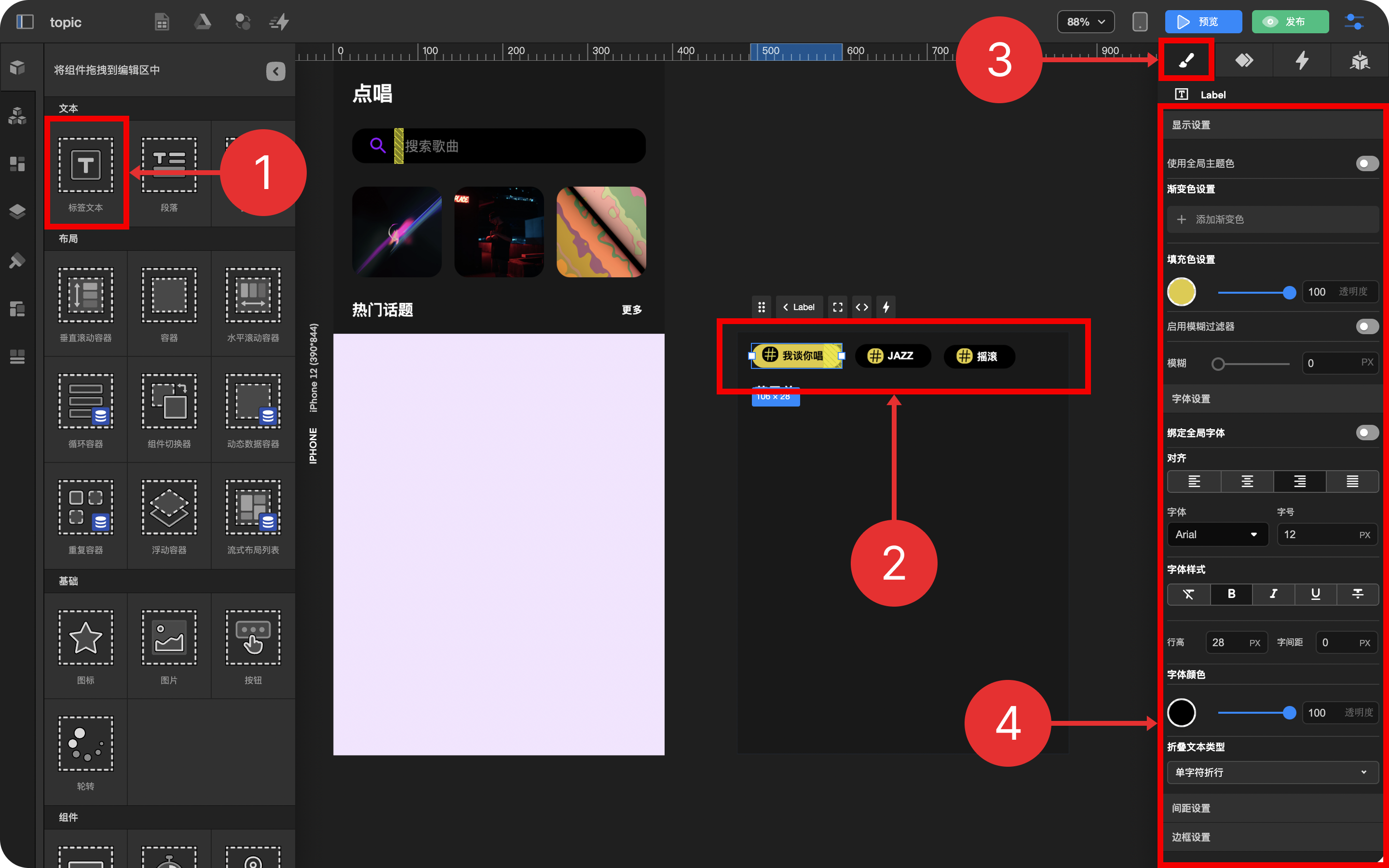Open code brackets icon on Label toolbar
Image resolution: width=1389 pixels, height=868 pixels.
(861, 307)
